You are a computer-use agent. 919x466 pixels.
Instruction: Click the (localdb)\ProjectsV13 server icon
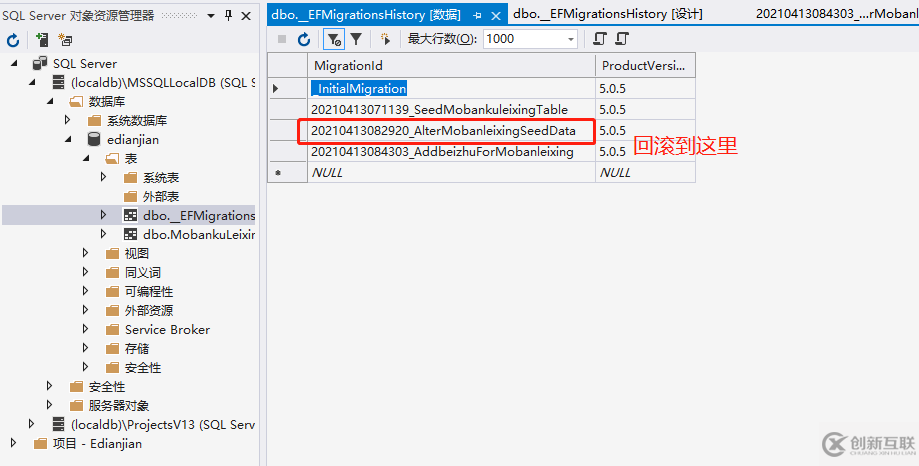point(59,424)
